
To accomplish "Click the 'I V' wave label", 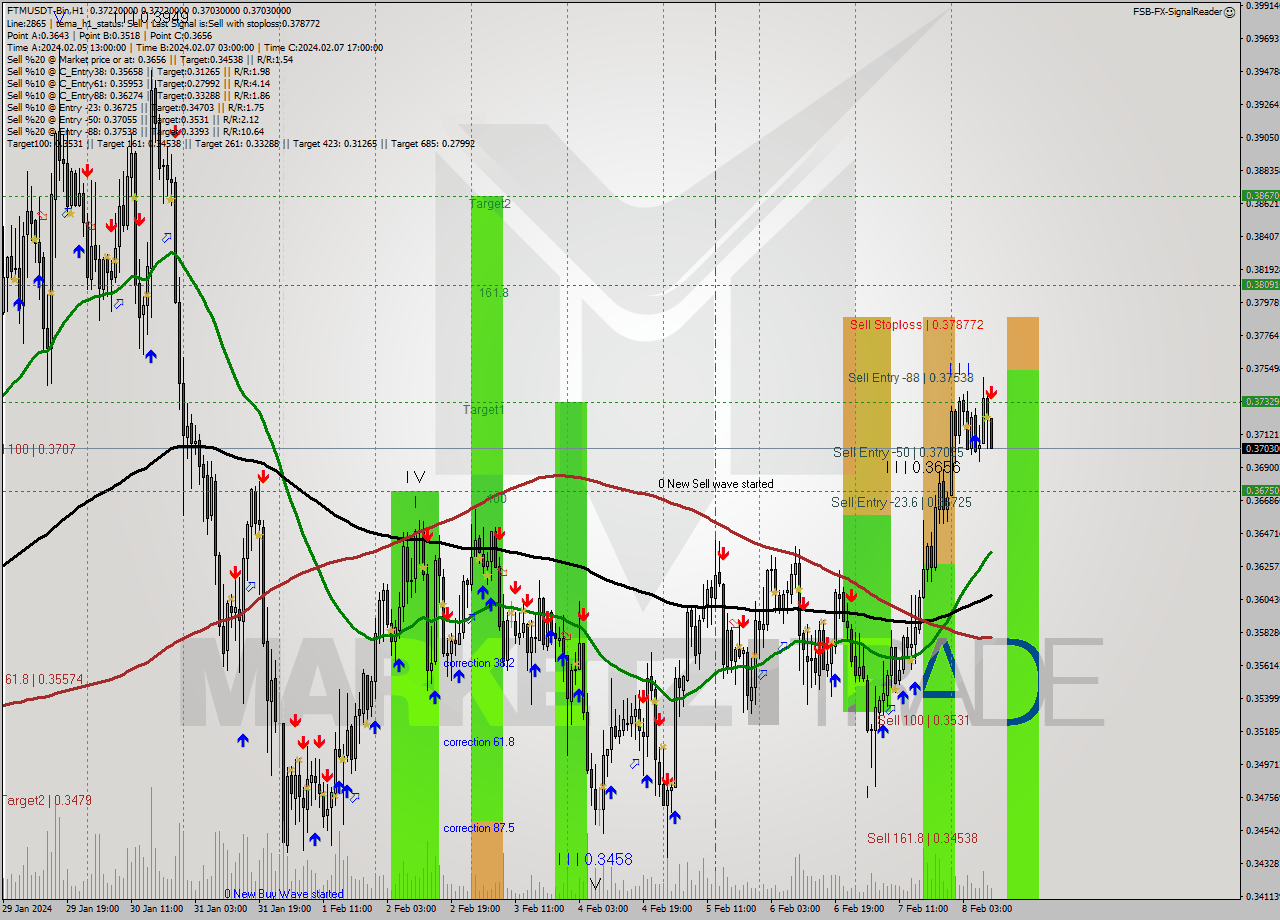I will (415, 478).
